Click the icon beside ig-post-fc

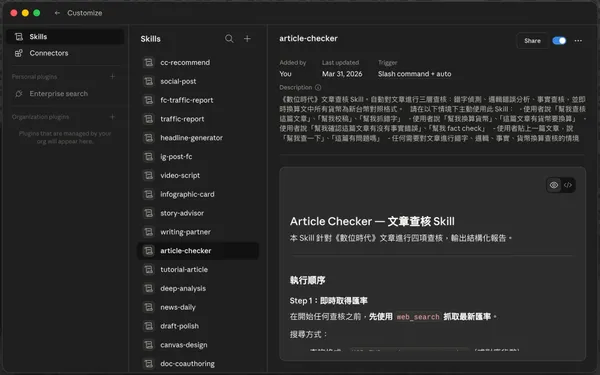tap(148, 157)
